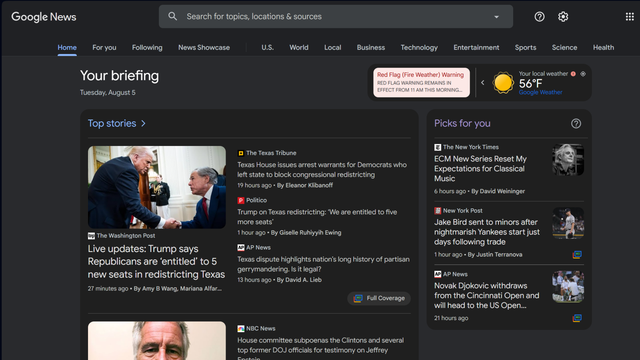
Task: Click the By Eleanor Klibanoff byline
Action: click(x=305, y=185)
